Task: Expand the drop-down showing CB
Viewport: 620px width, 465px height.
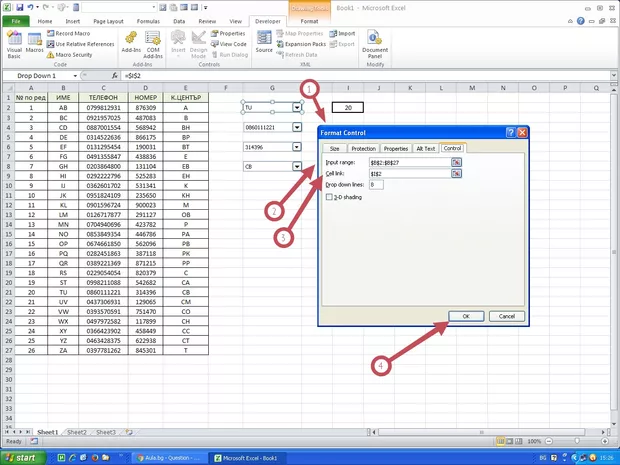Action: coord(297,167)
